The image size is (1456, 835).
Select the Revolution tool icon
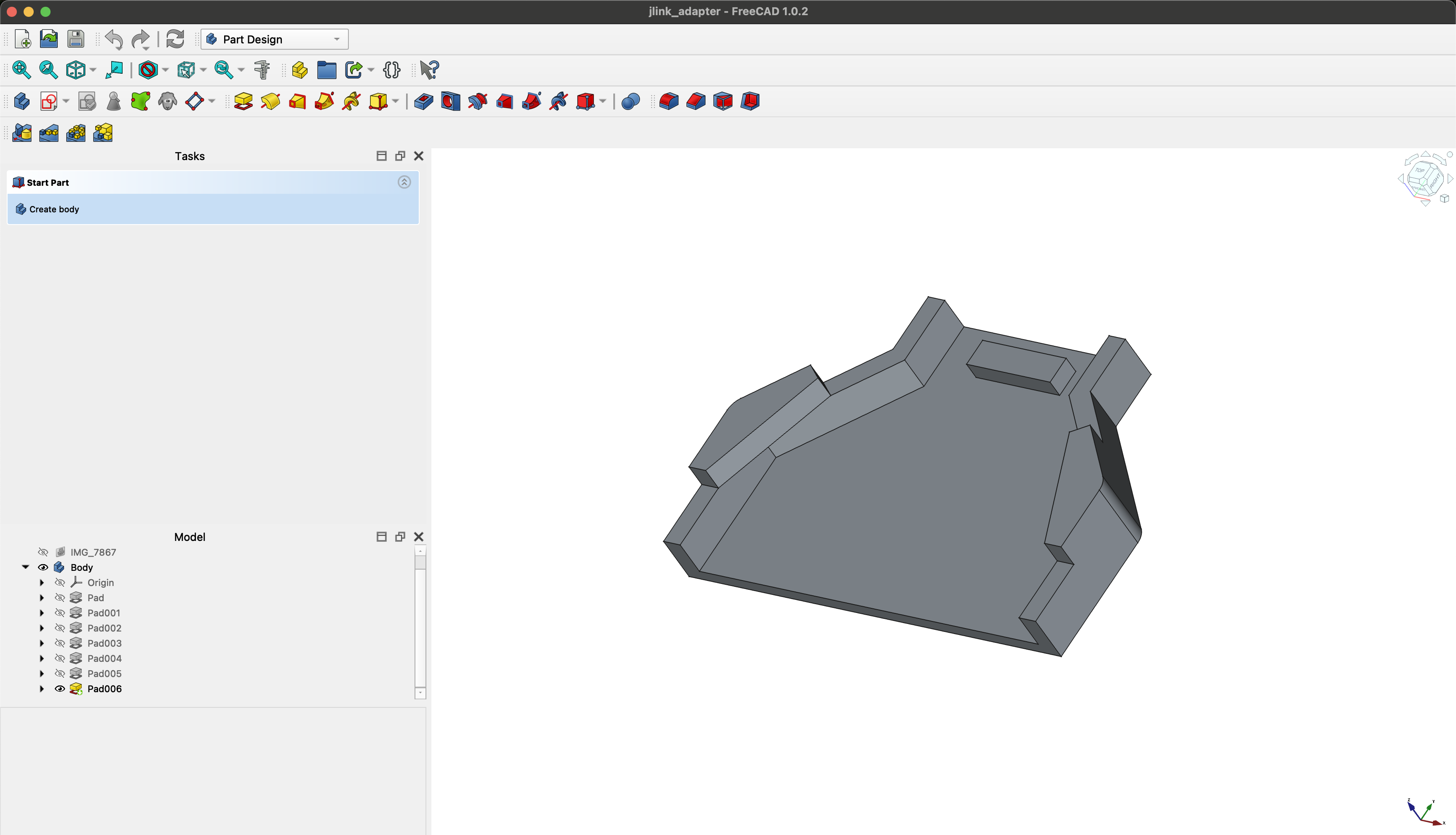270,102
